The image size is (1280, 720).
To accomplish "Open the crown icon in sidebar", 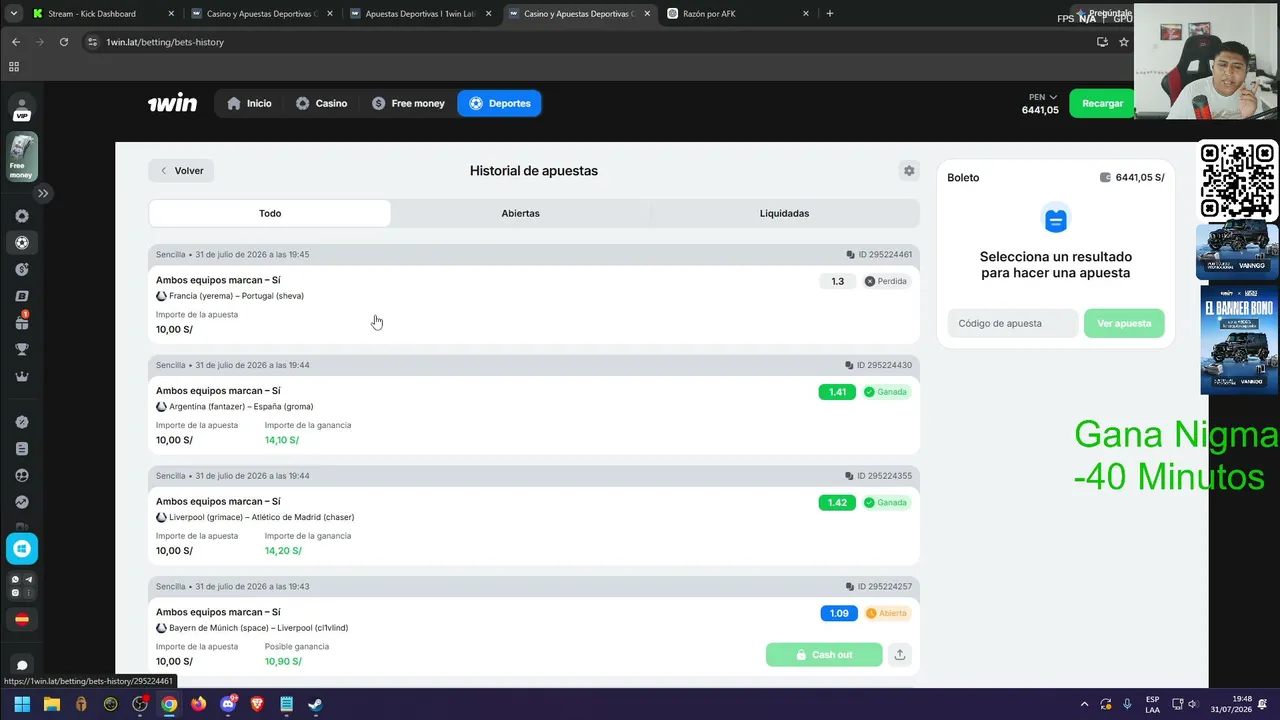I will click(x=22, y=377).
